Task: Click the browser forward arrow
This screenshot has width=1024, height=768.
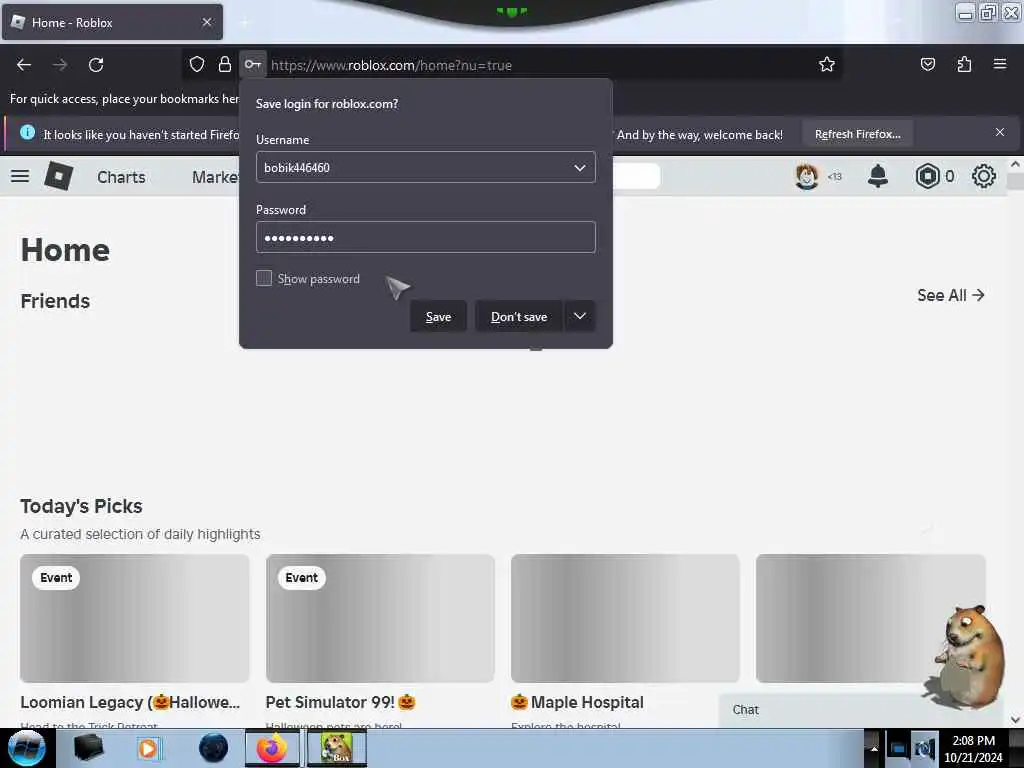Action: coord(60,65)
